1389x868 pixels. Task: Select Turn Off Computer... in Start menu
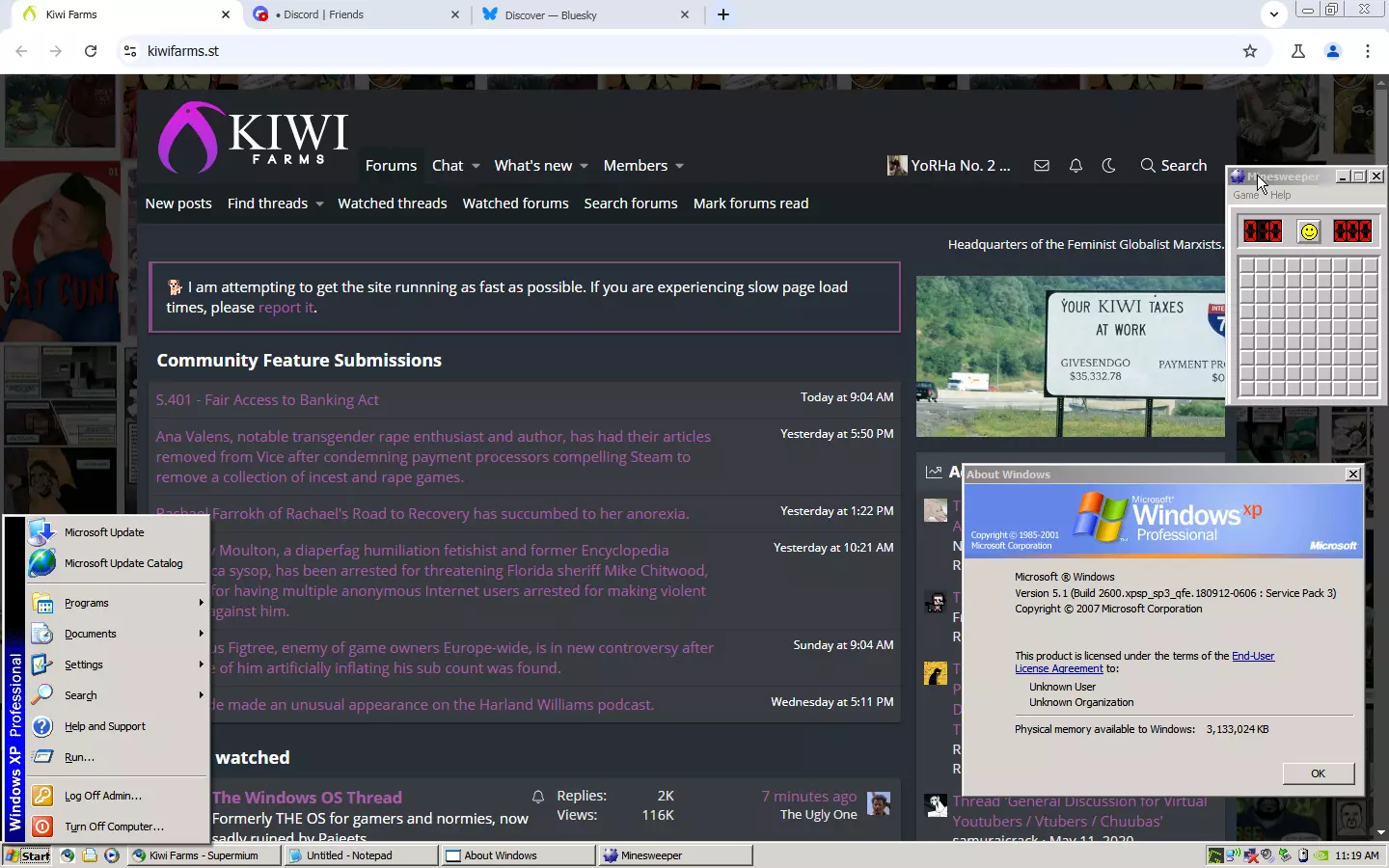pos(119,827)
